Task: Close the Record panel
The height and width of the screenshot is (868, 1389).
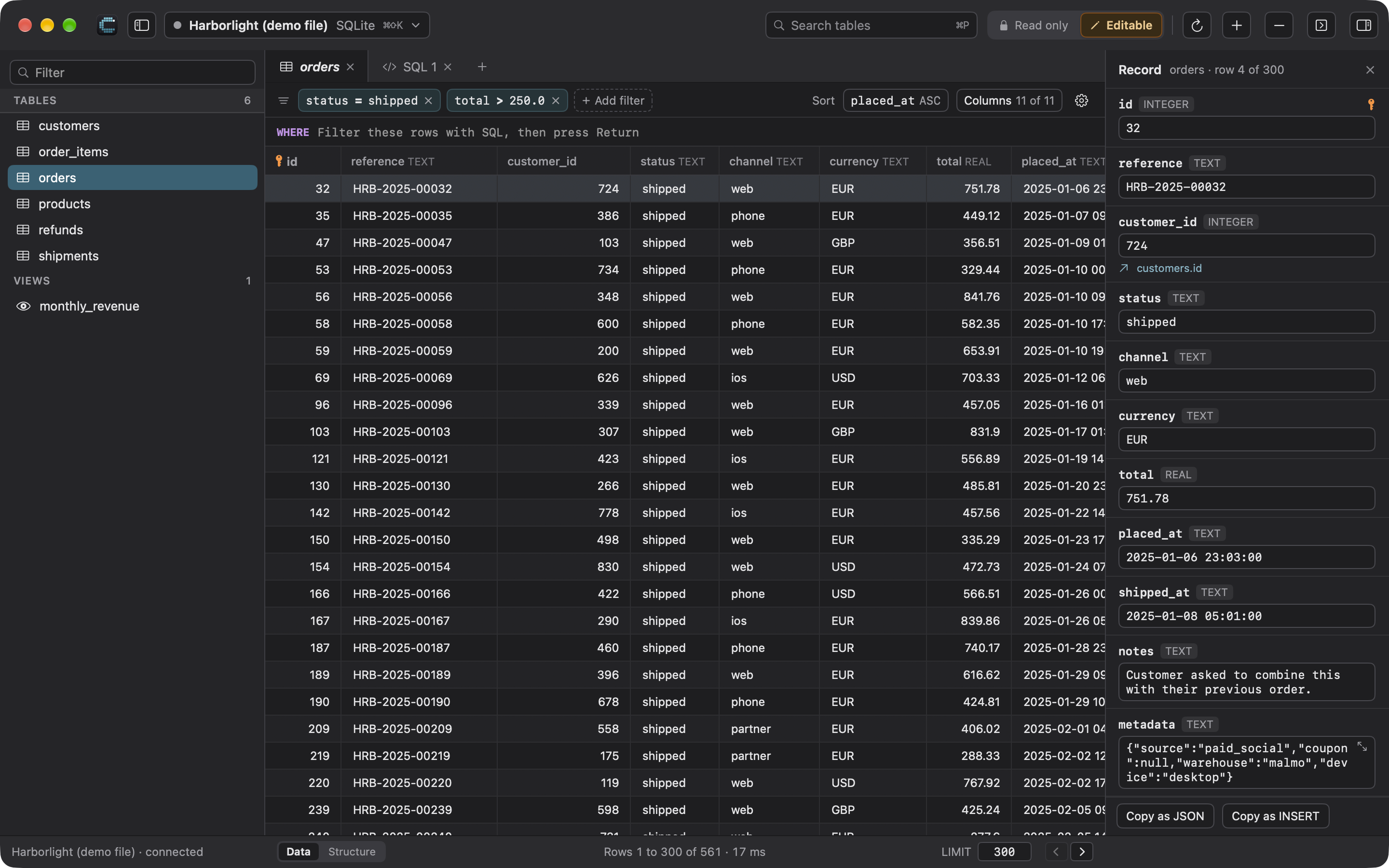Action: (x=1370, y=70)
